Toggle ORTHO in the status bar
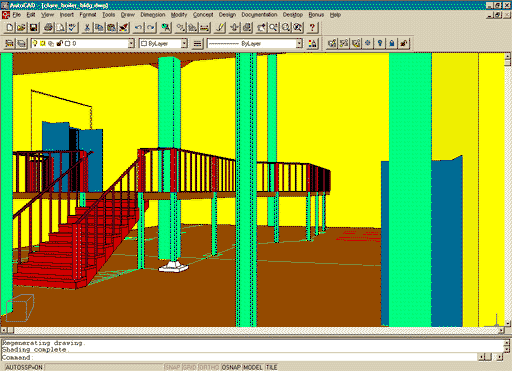 pyautogui.click(x=209, y=367)
